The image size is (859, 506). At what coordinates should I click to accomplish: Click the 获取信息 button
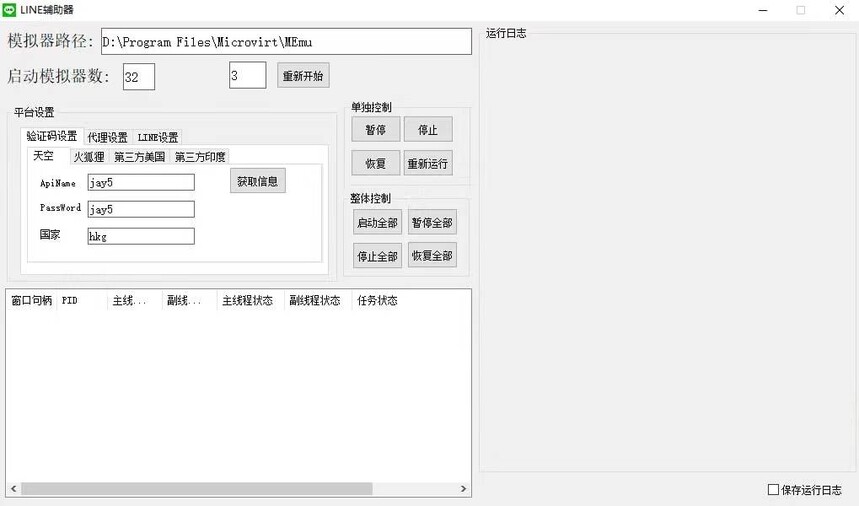257,181
